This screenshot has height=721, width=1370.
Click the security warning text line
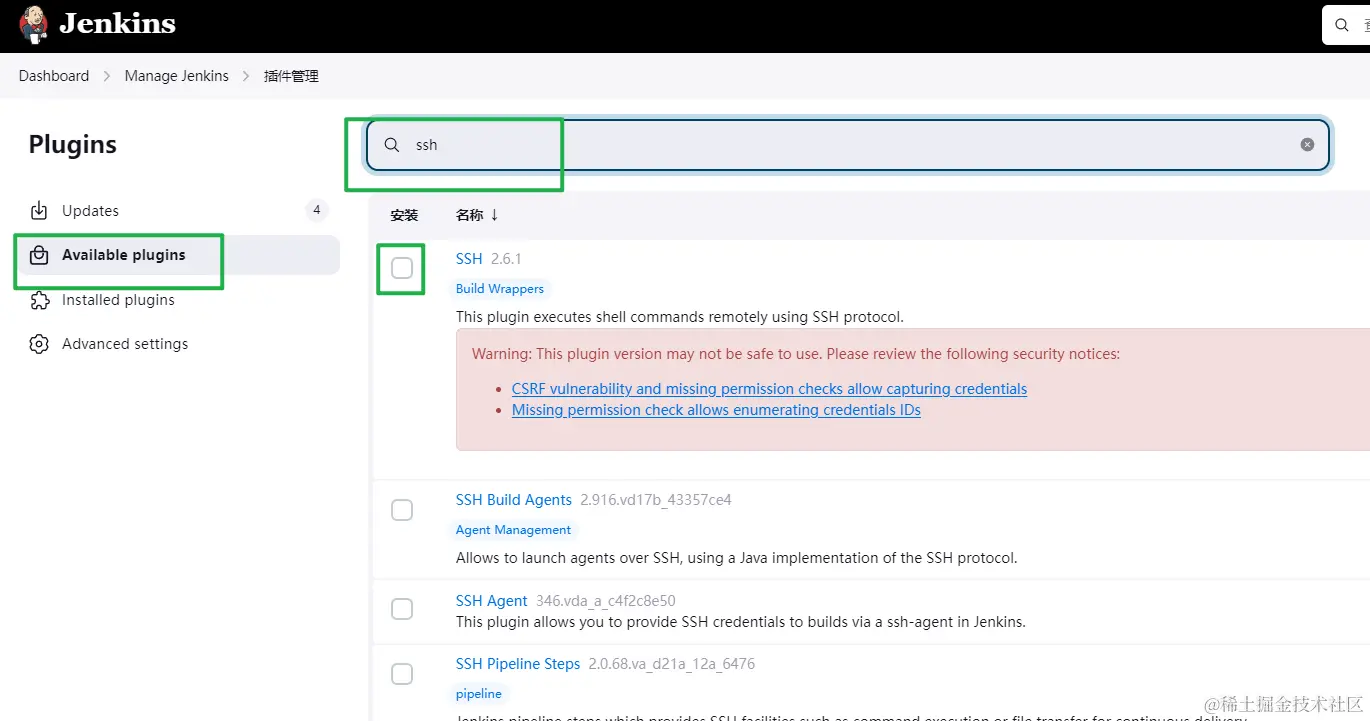[x=796, y=354]
